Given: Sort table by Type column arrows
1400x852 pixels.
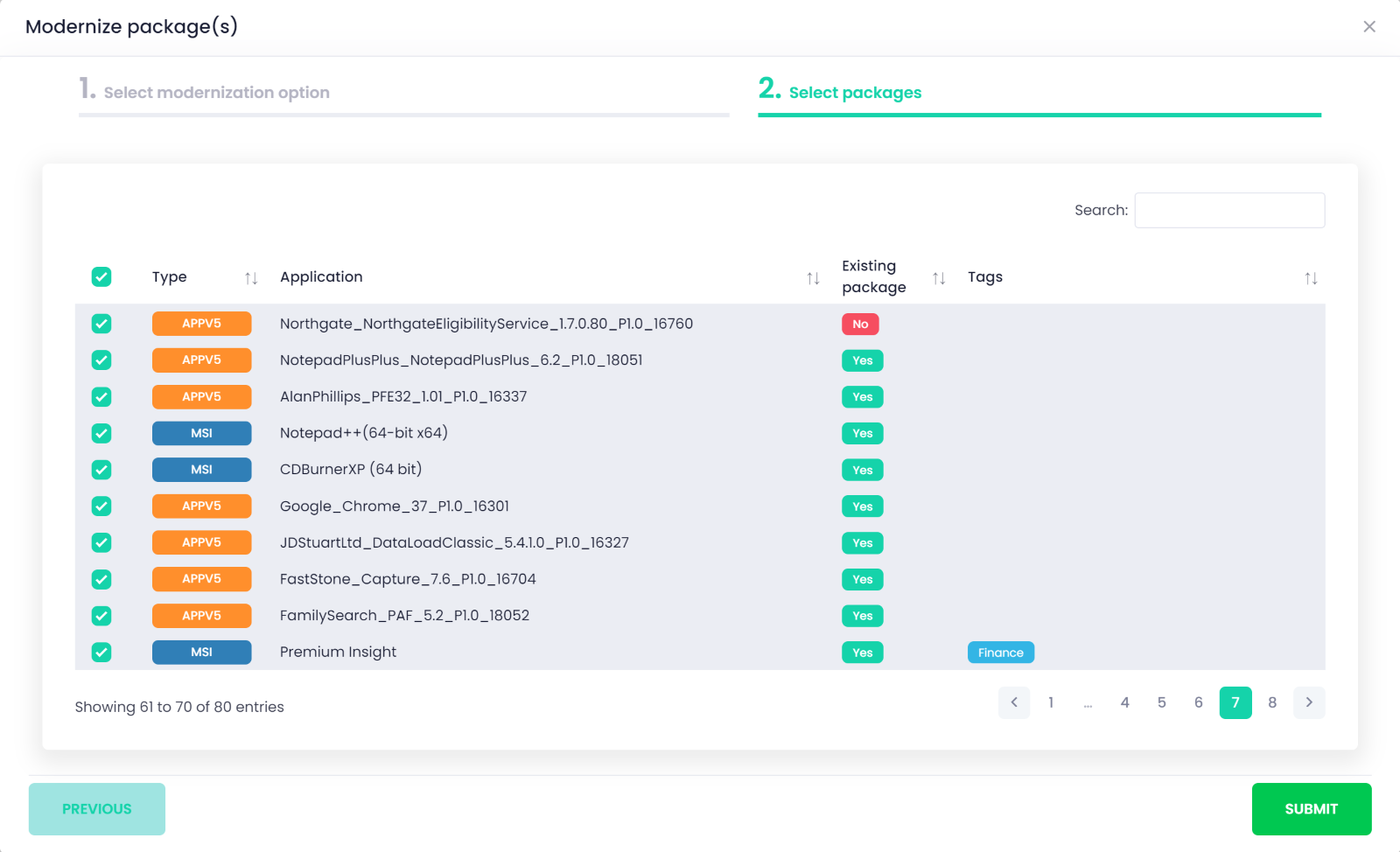Looking at the screenshot, I should click(251, 278).
